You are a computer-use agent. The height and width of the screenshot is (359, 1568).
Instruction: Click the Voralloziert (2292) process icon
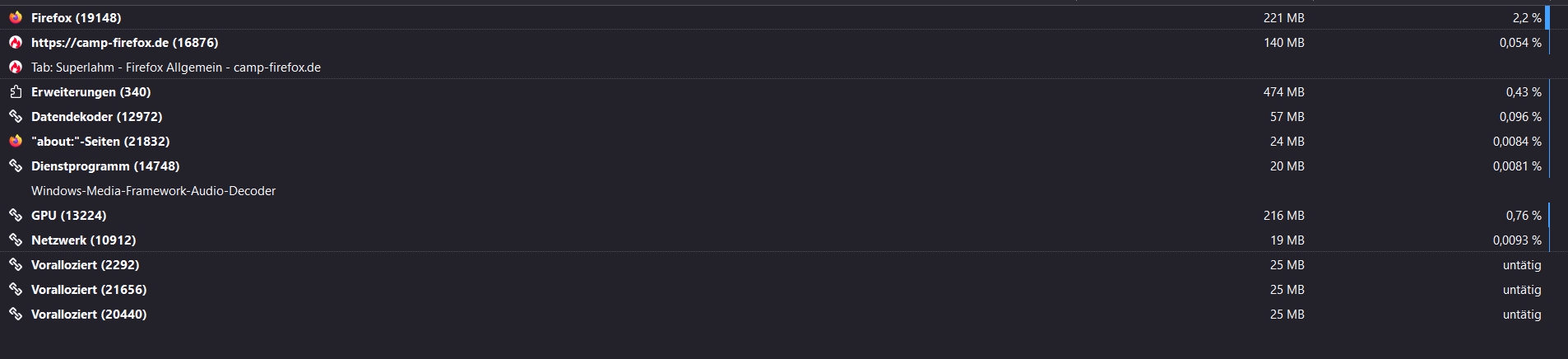[15, 264]
